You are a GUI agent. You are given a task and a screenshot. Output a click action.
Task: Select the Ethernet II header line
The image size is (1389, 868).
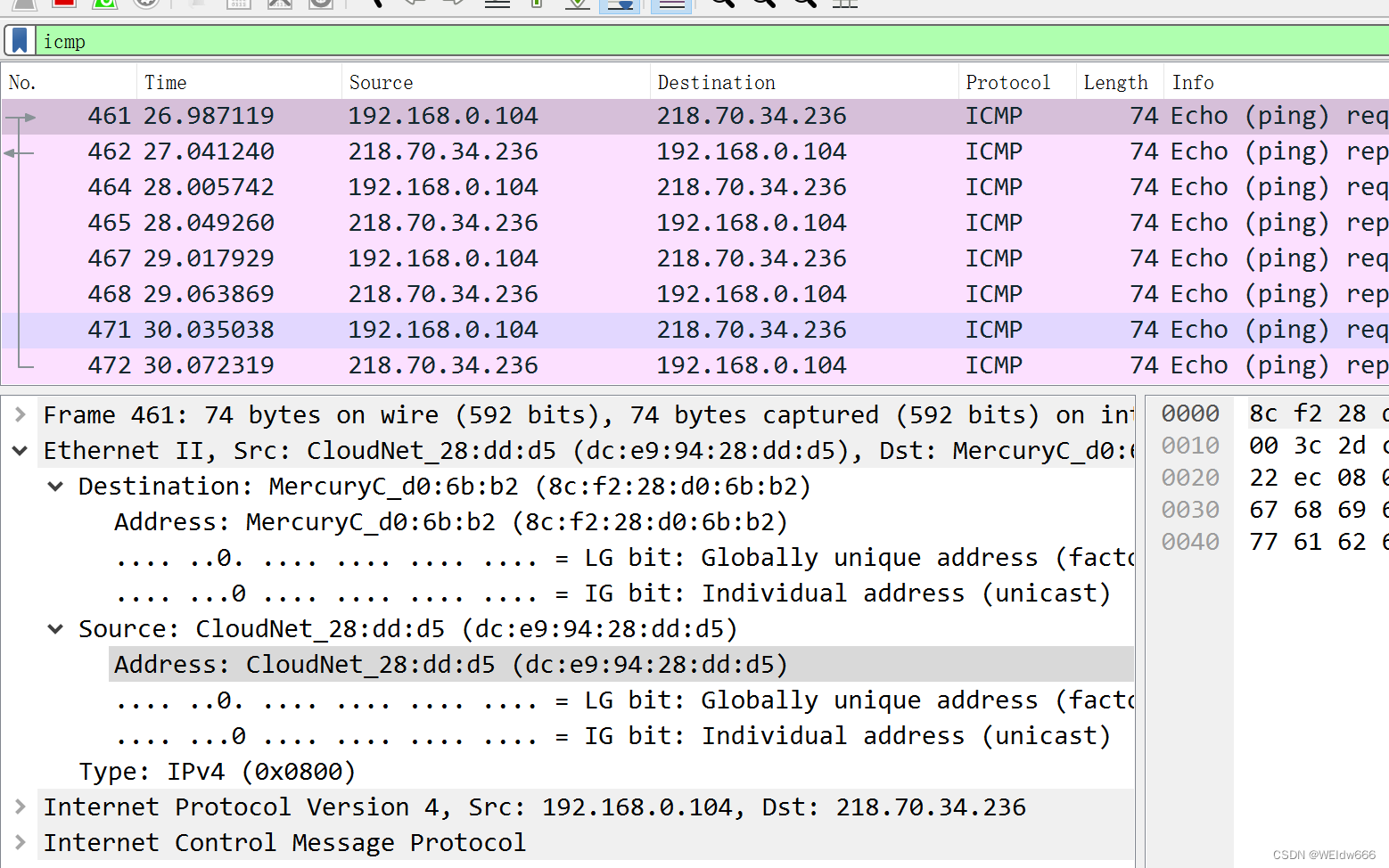[587, 451]
